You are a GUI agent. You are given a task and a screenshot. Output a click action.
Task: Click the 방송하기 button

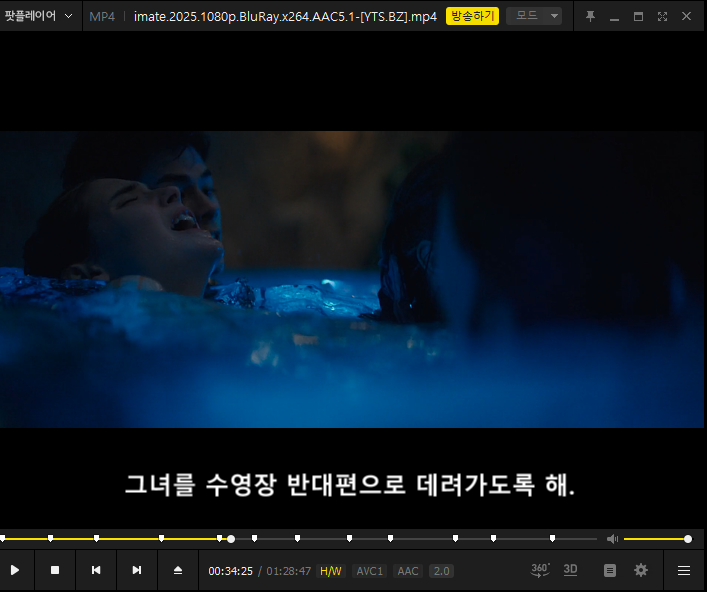pyautogui.click(x=472, y=16)
